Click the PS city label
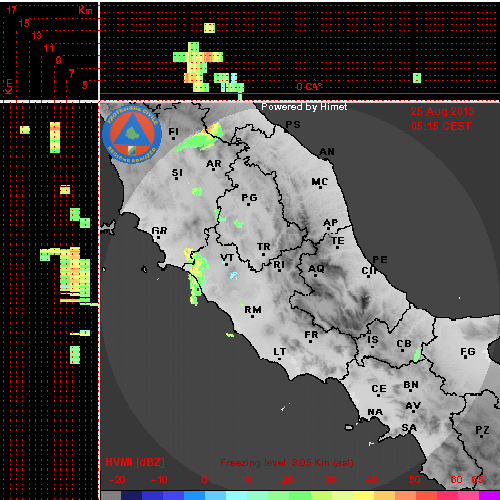Viewport: 500px width, 500px height. click(x=293, y=125)
